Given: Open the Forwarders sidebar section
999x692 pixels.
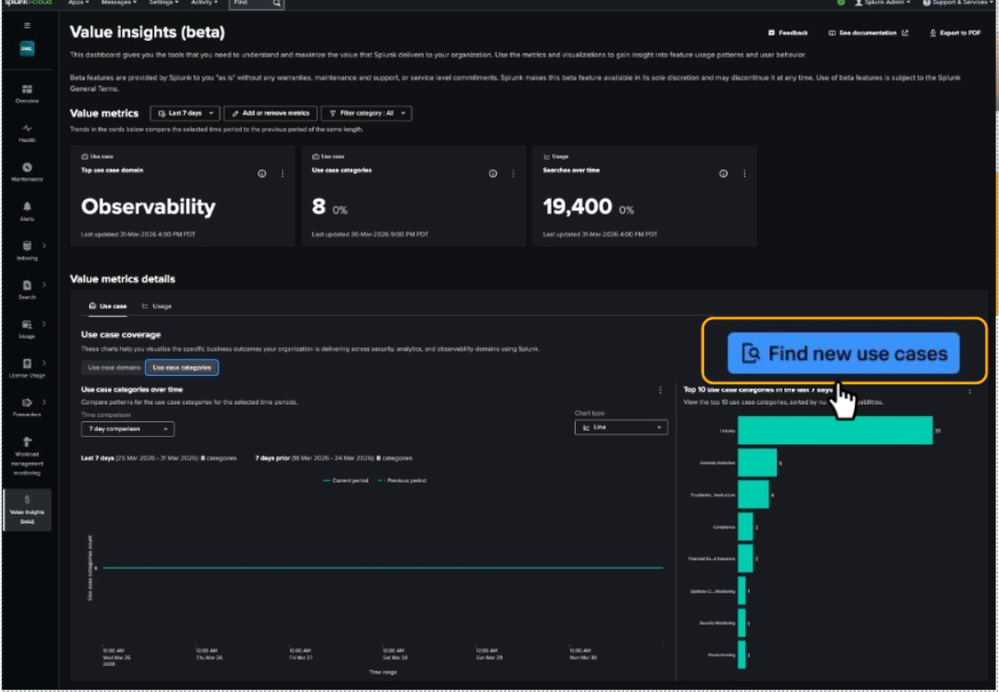Looking at the screenshot, I should point(27,407).
